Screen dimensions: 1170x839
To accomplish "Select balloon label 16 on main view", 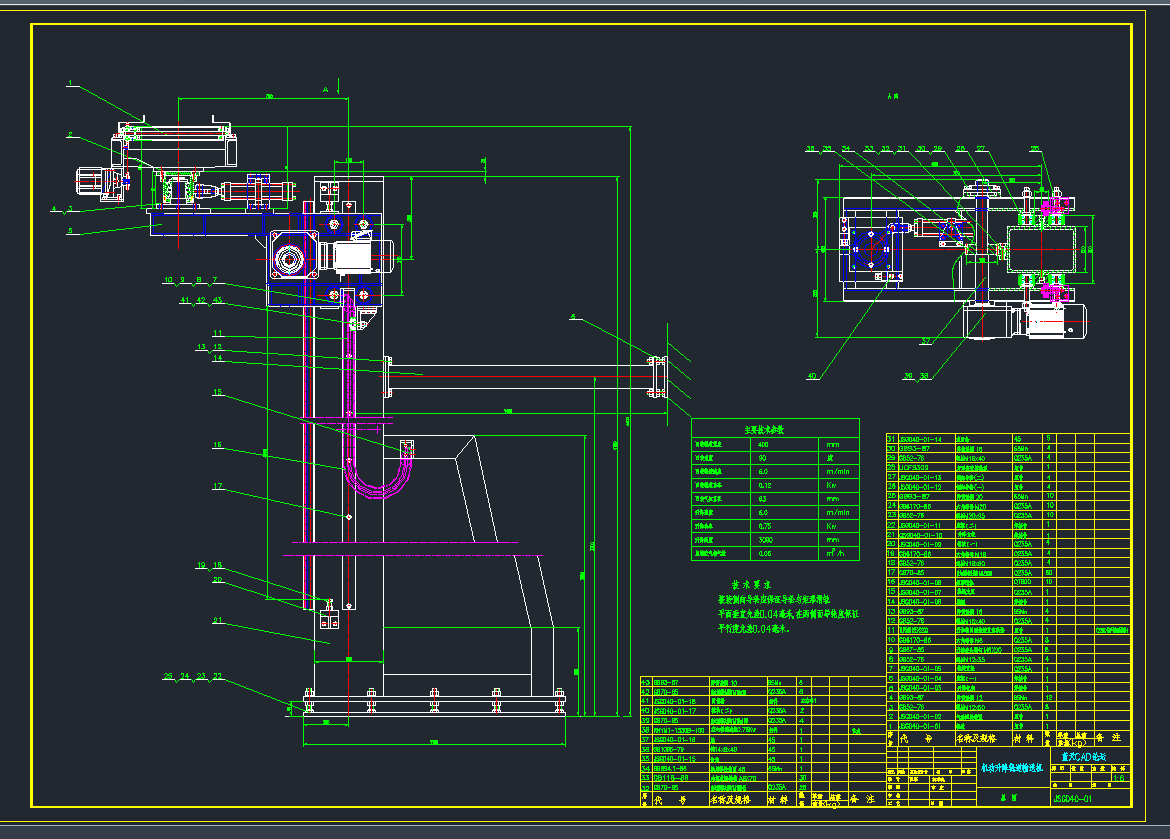I will pyautogui.click(x=217, y=445).
